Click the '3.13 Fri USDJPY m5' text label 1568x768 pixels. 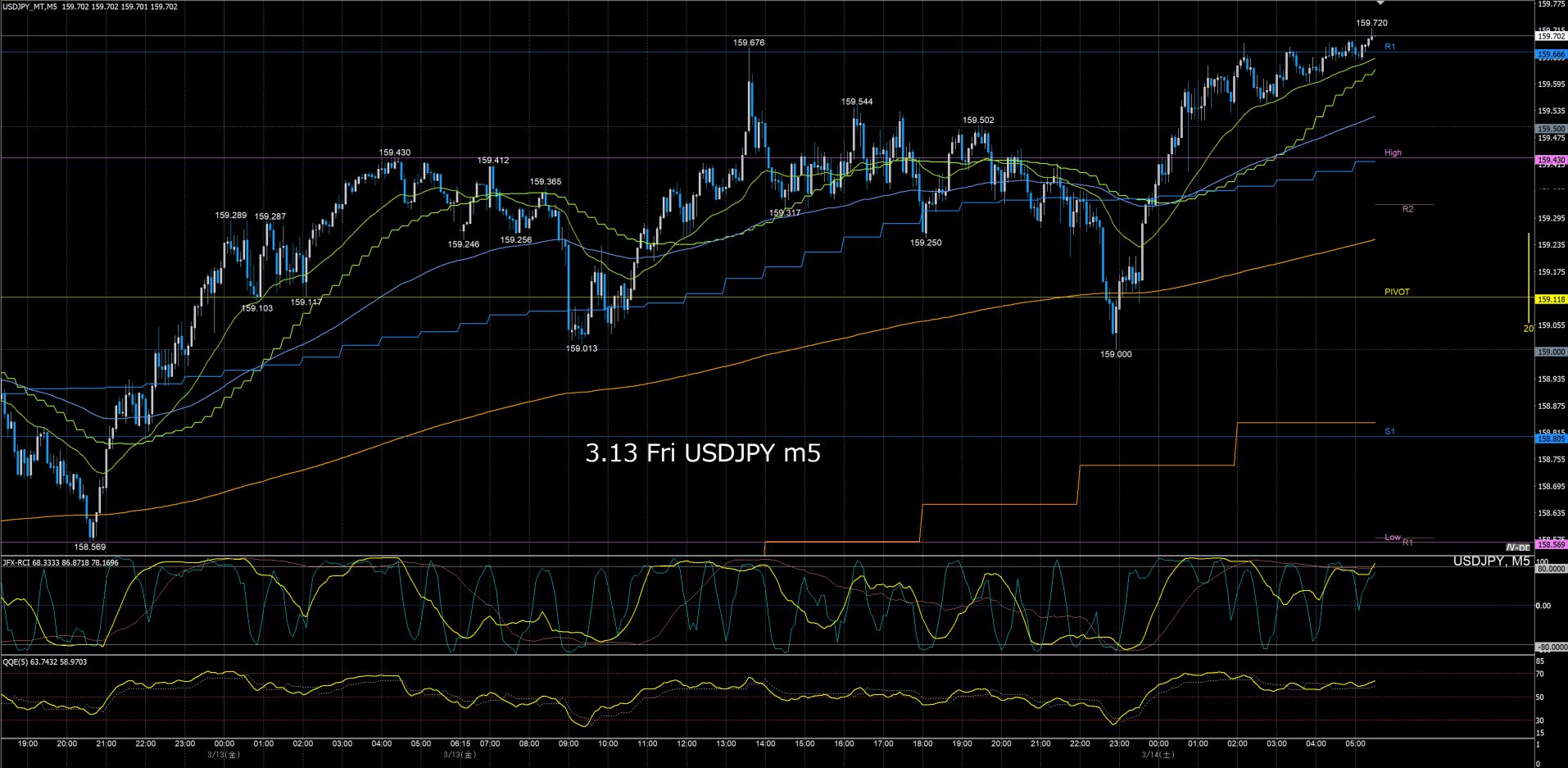(x=702, y=453)
